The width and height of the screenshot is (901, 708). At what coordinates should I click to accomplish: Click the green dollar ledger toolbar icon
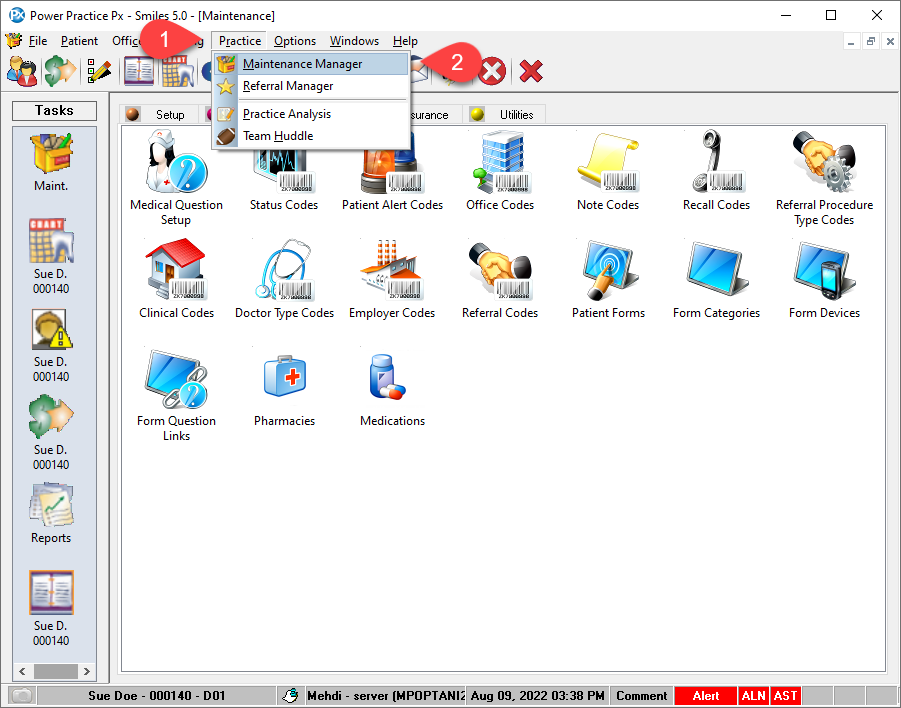(x=60, y=72)
